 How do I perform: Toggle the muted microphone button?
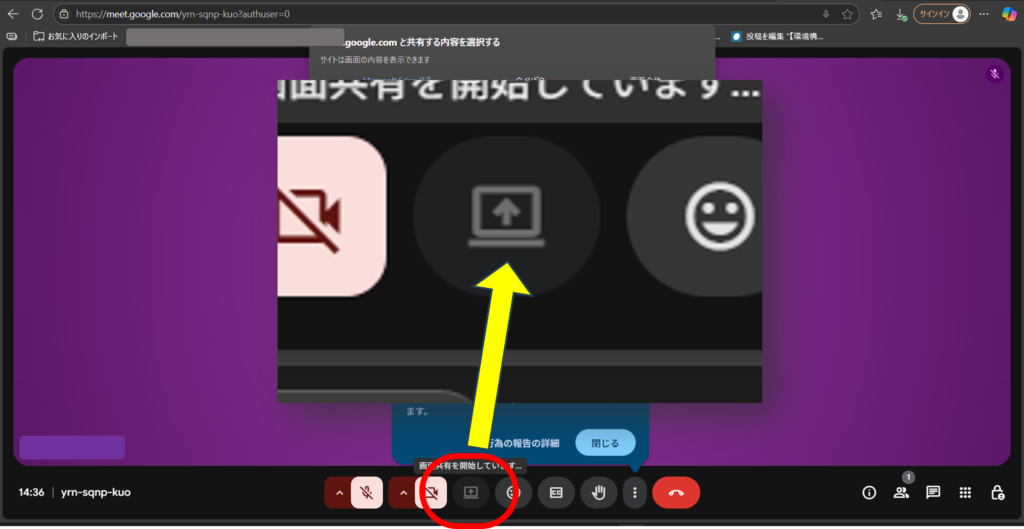tap(368, 492)
